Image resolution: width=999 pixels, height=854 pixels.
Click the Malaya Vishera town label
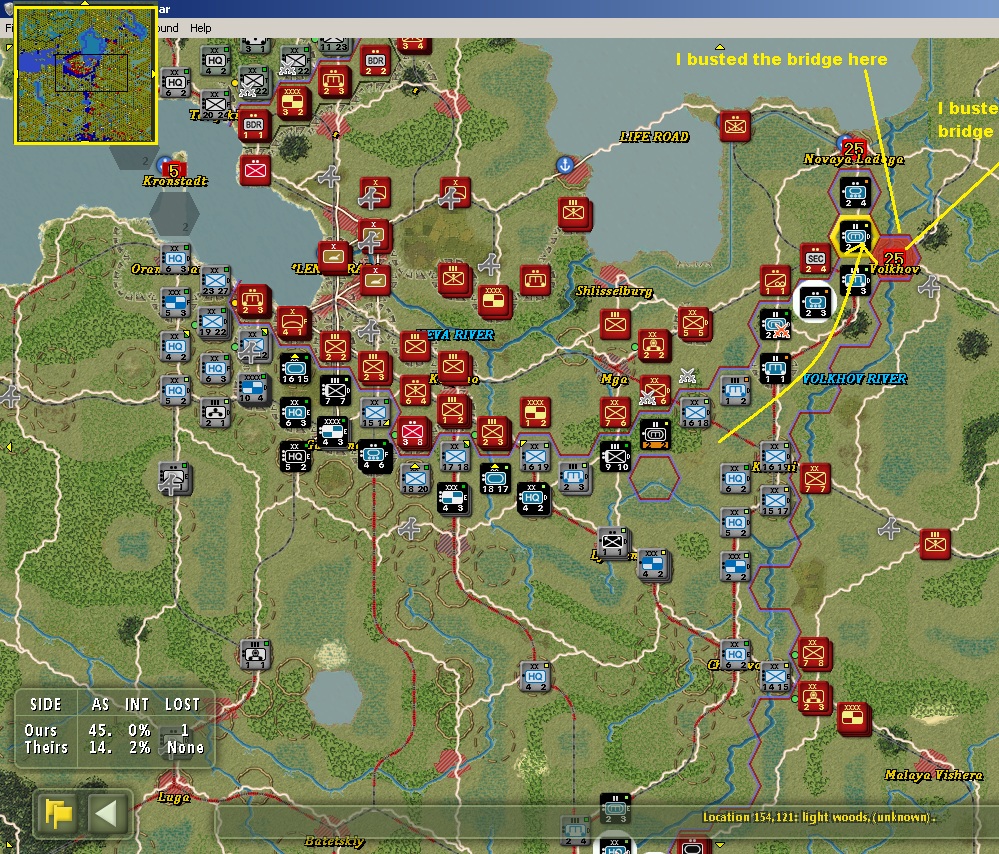(933, 775)
